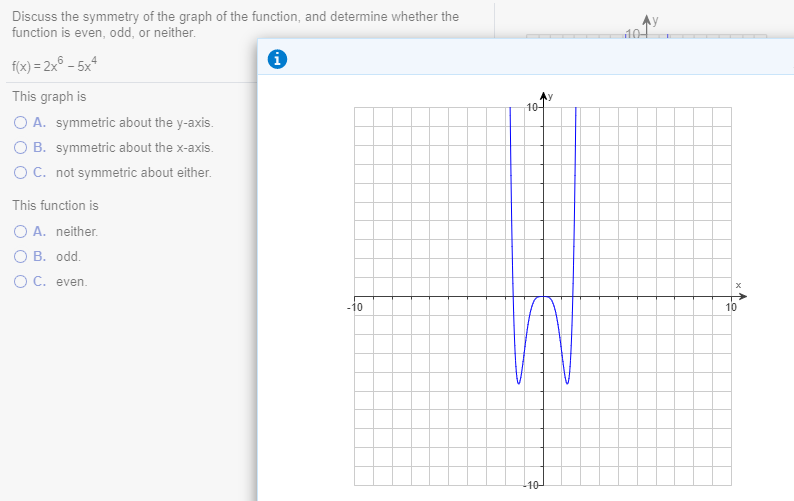Choose 'even' for function type
The height and width of the screenshot is (501, 794).
20,282
